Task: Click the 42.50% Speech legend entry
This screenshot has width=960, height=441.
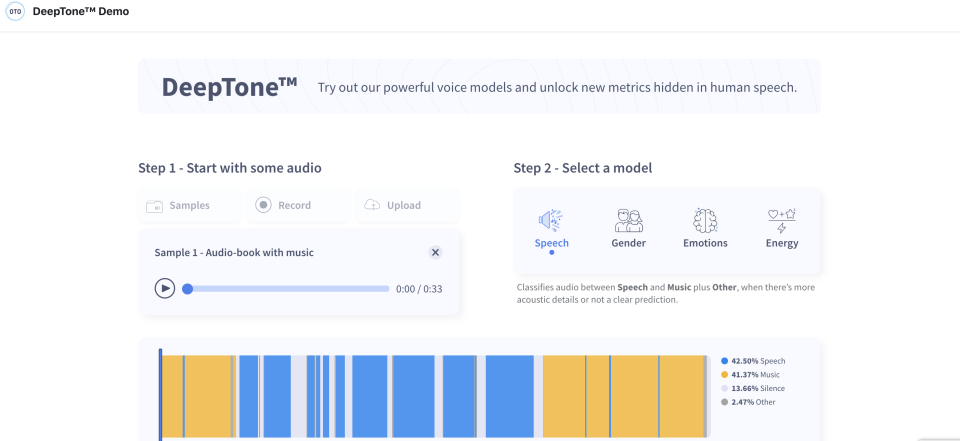Action: pos(753,361)
